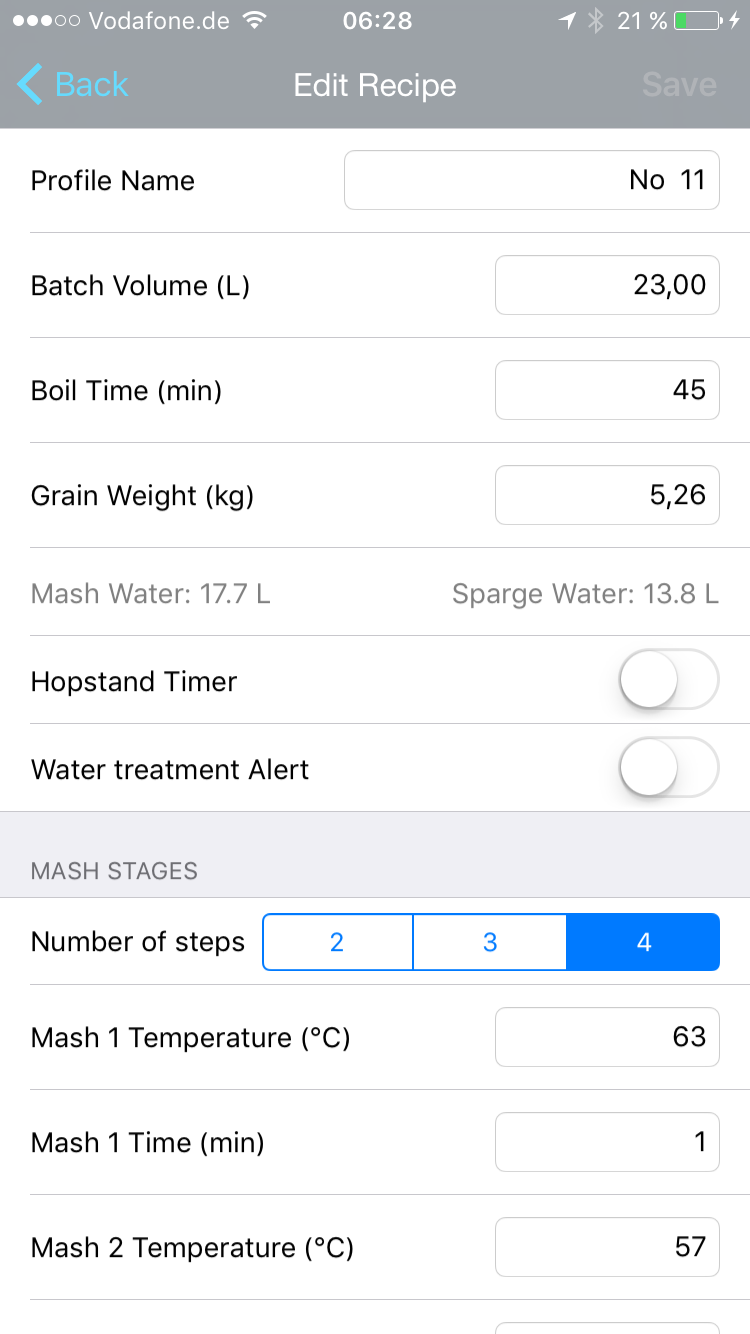750x1334 pixels.
Task: Tap the Wi-Fi signal icon
Action: (256, 21)
